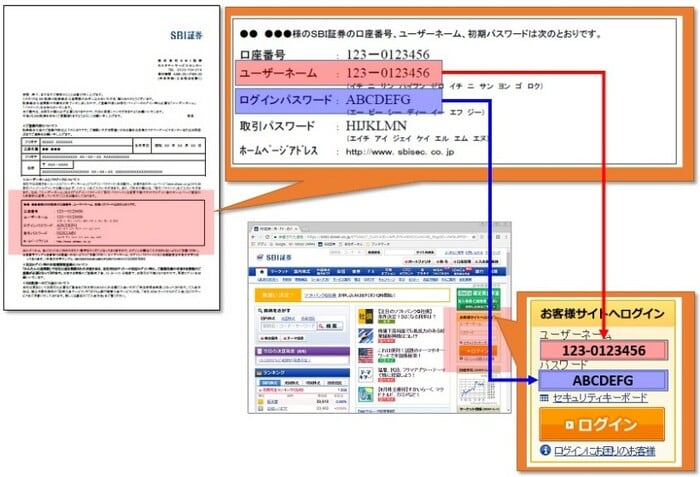Click the browser back arrow
700x477 pixels.
tap(254, 237)
